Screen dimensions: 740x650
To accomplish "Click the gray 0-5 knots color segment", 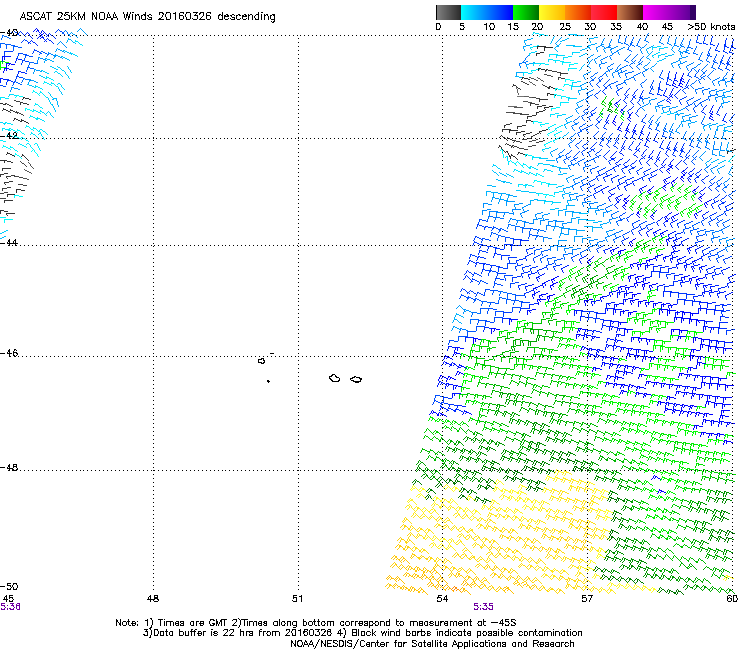I will click(x=448, y=12).
